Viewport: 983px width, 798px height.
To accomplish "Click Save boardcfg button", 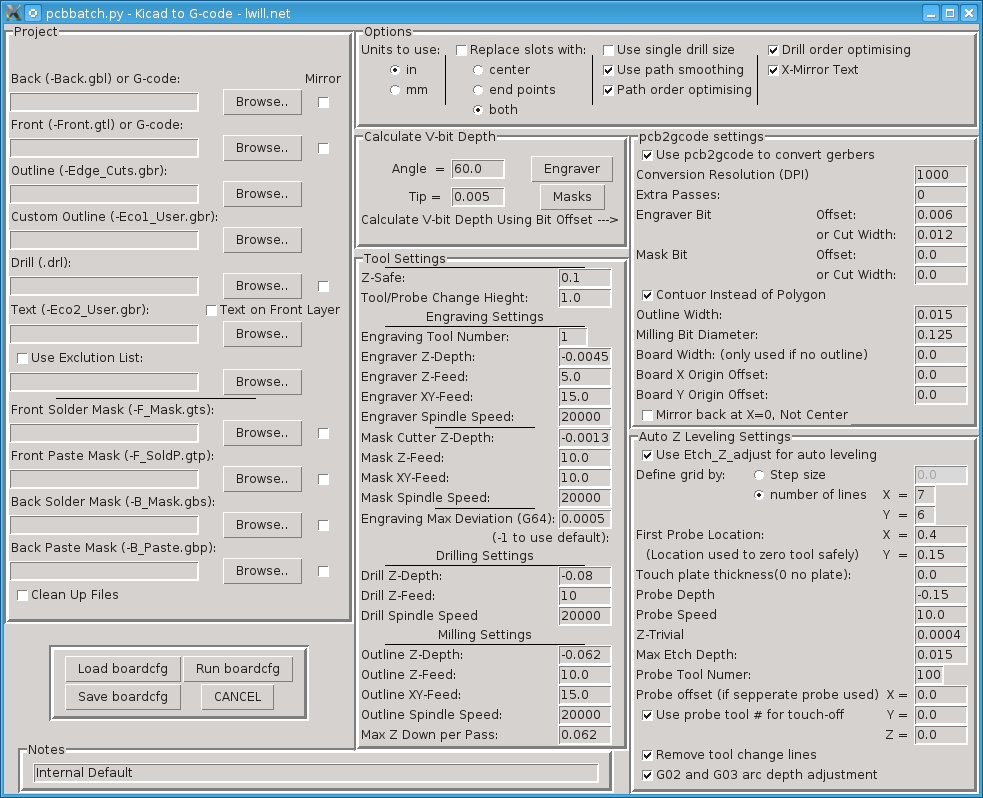I will pyautogui.click(x=123, y=696).
